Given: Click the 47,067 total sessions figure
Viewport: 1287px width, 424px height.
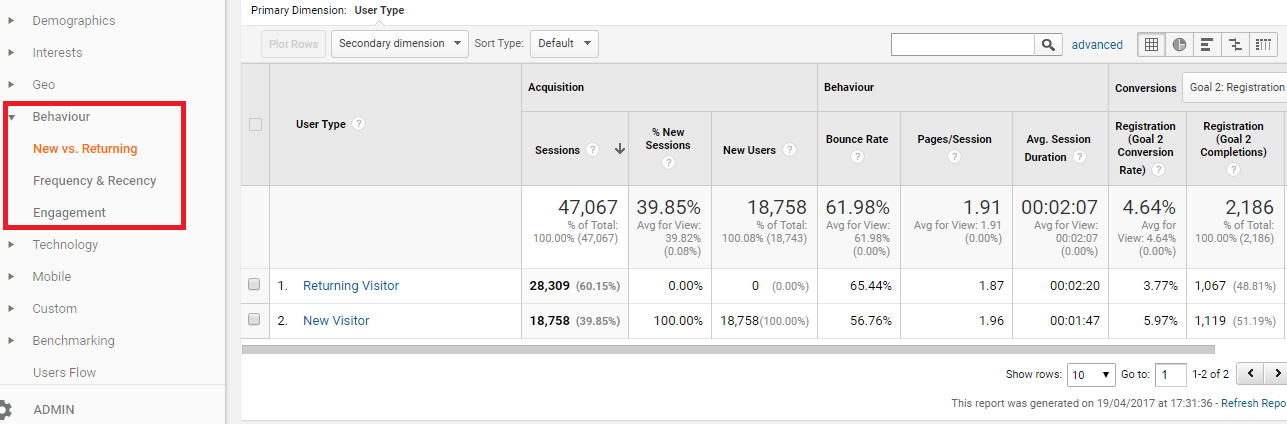Looking at the screenshot, I should pyautogui.click(x=588, y=208).
